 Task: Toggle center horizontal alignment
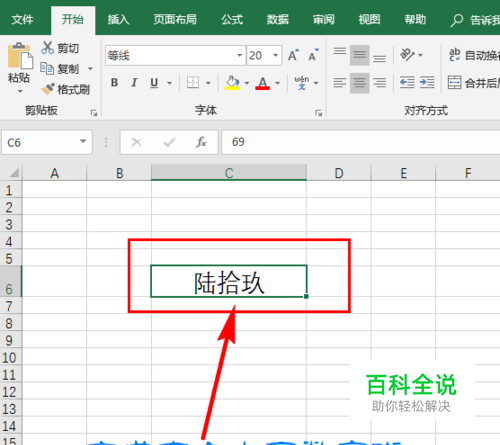359,83
